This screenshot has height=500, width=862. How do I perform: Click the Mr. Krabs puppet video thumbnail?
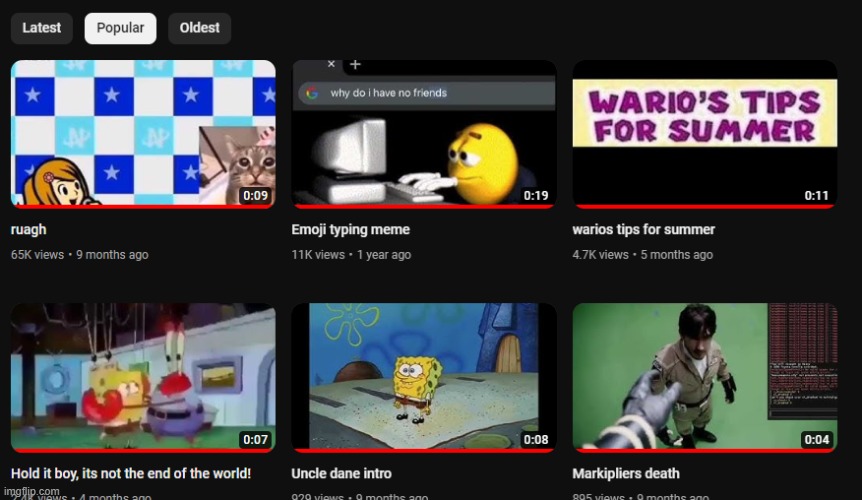(143, 377)
